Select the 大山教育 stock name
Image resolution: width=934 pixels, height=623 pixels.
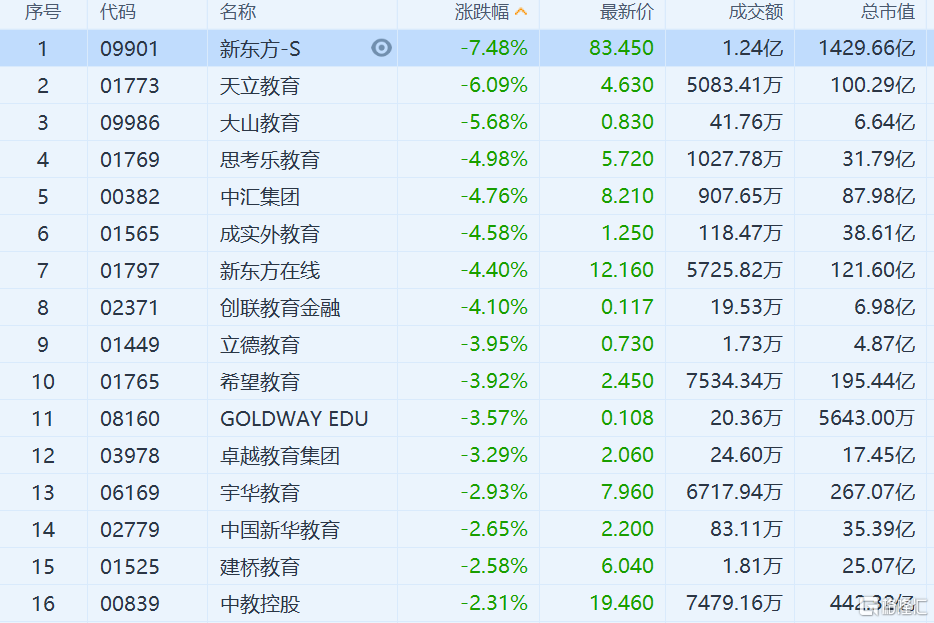click(x=260, y=123)
